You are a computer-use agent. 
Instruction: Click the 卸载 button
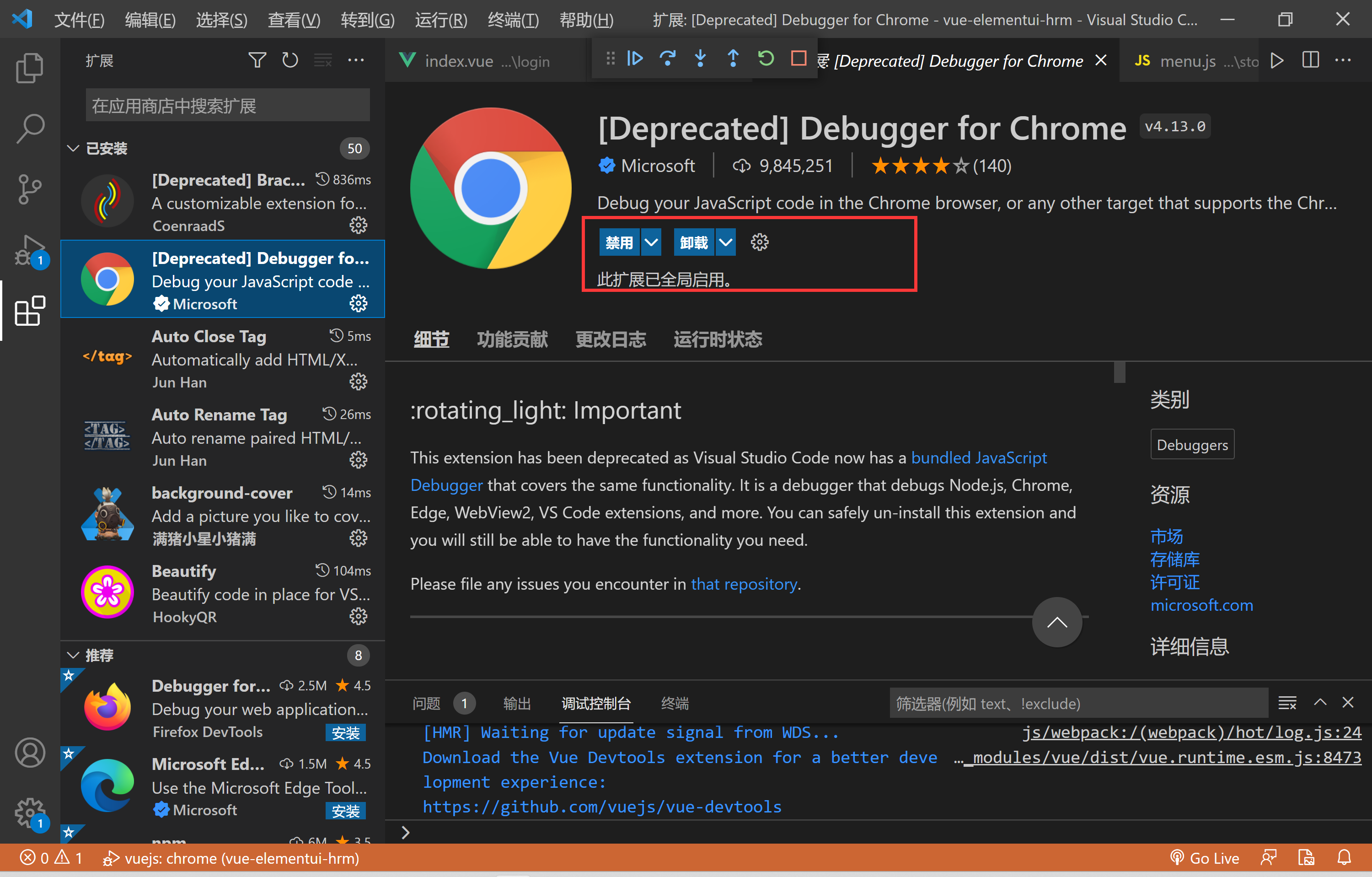[x=694, y=242]
